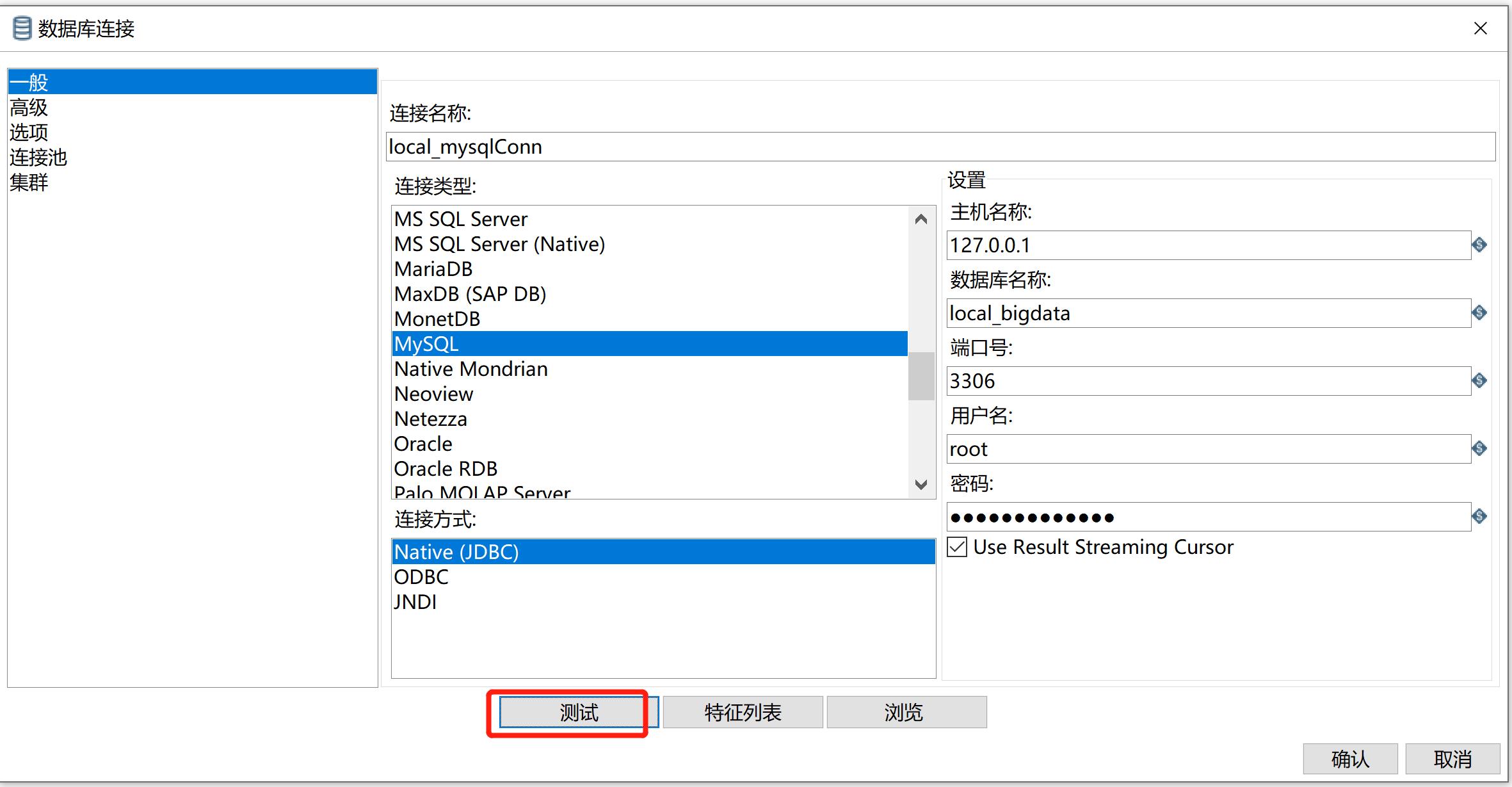
Task: Select Oracle RDB connection type
Action: tap(650, 469)
